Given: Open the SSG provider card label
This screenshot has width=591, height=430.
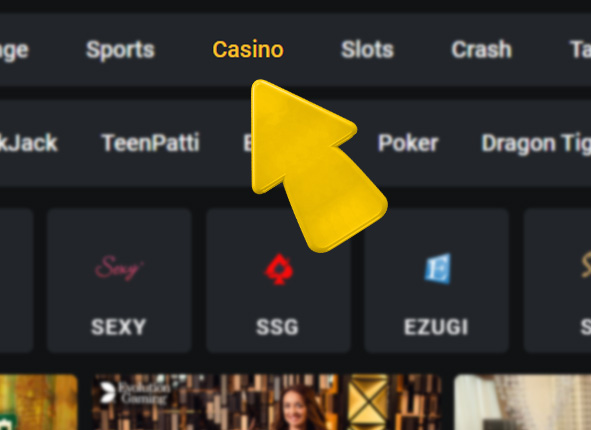Looking at the screenshot, I should (277, 327).
